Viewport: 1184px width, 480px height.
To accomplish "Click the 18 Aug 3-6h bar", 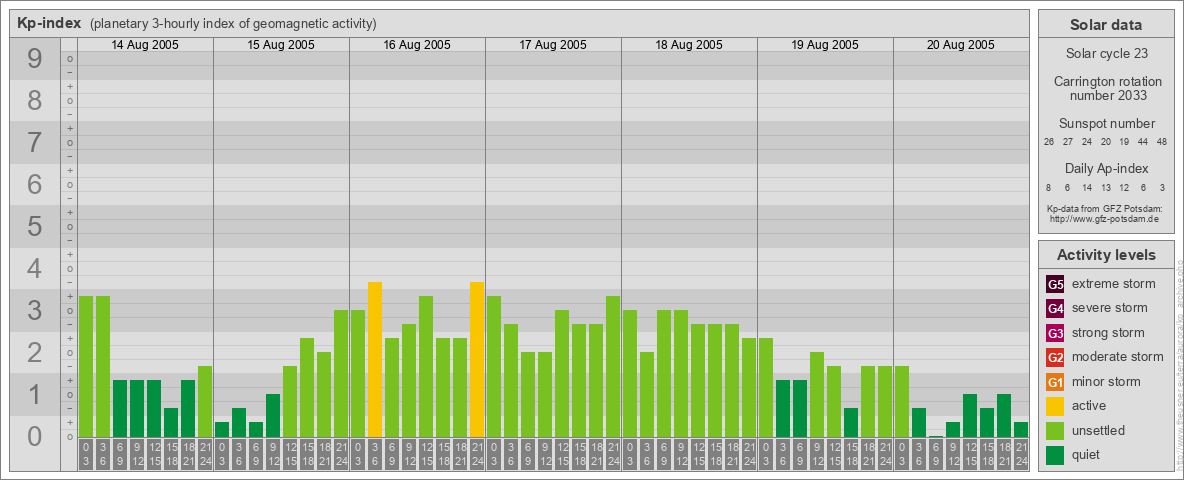I will pos(646,394).
